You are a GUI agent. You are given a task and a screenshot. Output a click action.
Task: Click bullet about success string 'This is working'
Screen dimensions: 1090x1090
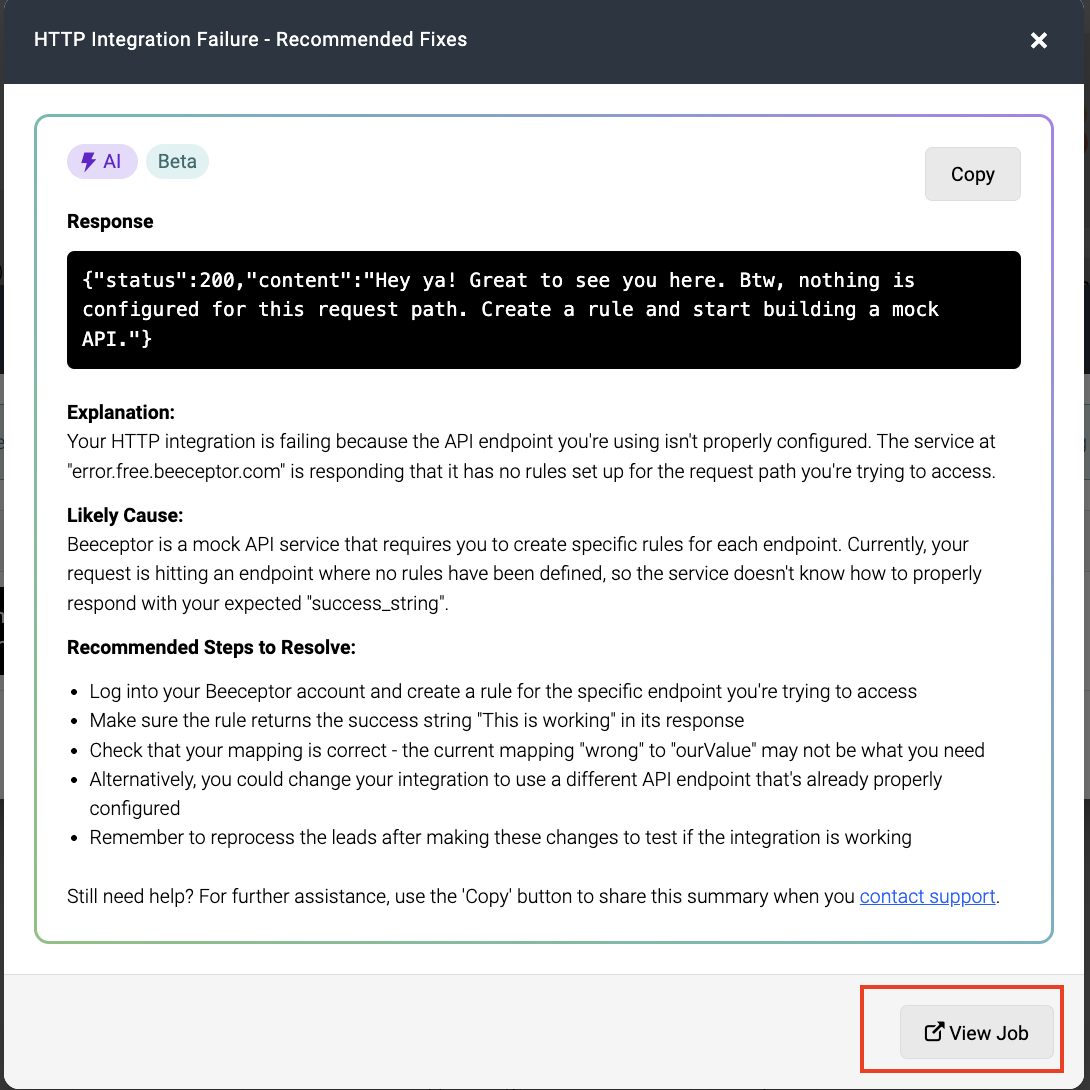point(416,720)
